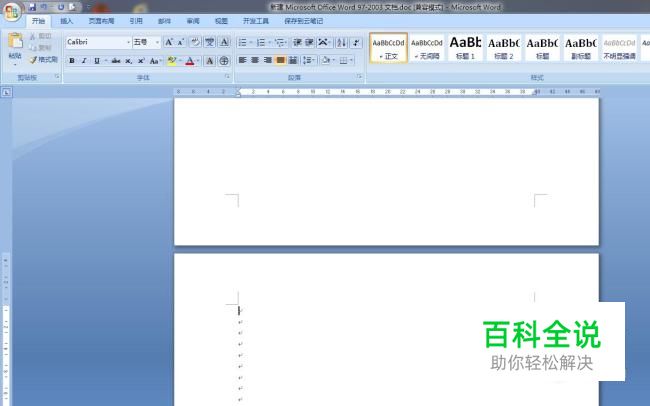Apply distributed alignment
650x406 pixels.
coord(293,61)
